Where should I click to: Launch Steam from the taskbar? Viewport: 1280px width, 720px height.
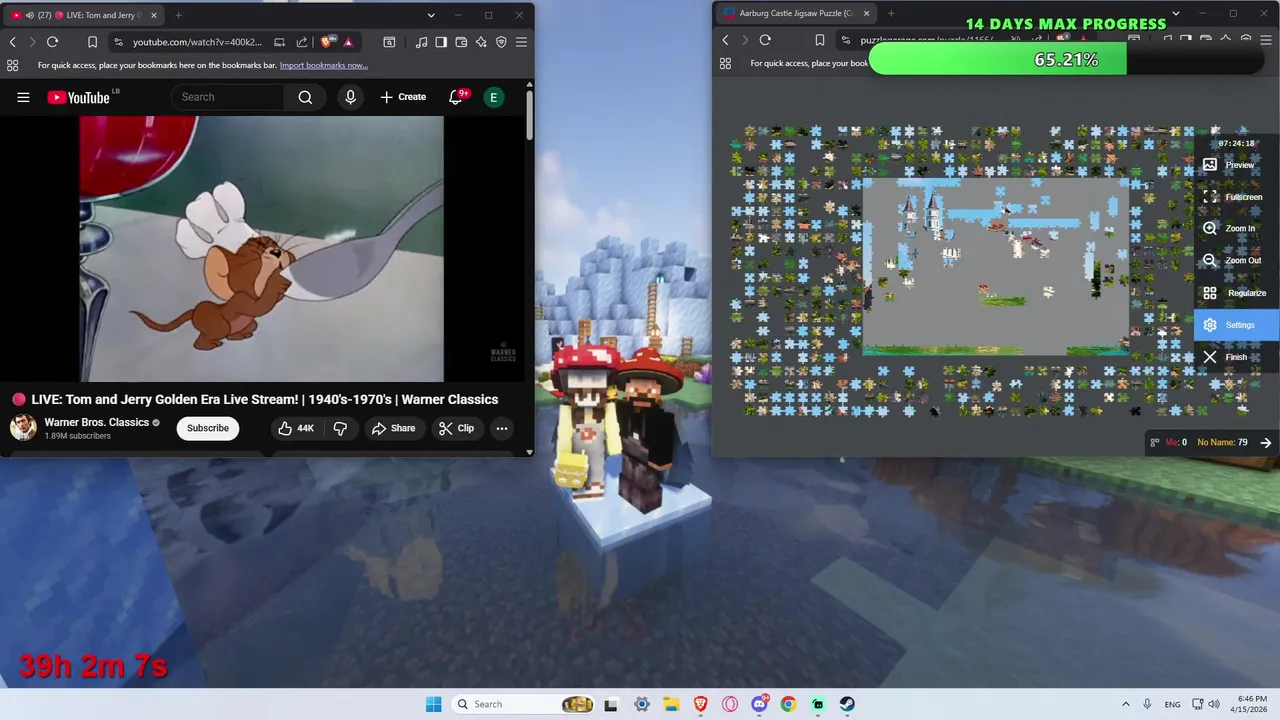(x=847, y=704)
